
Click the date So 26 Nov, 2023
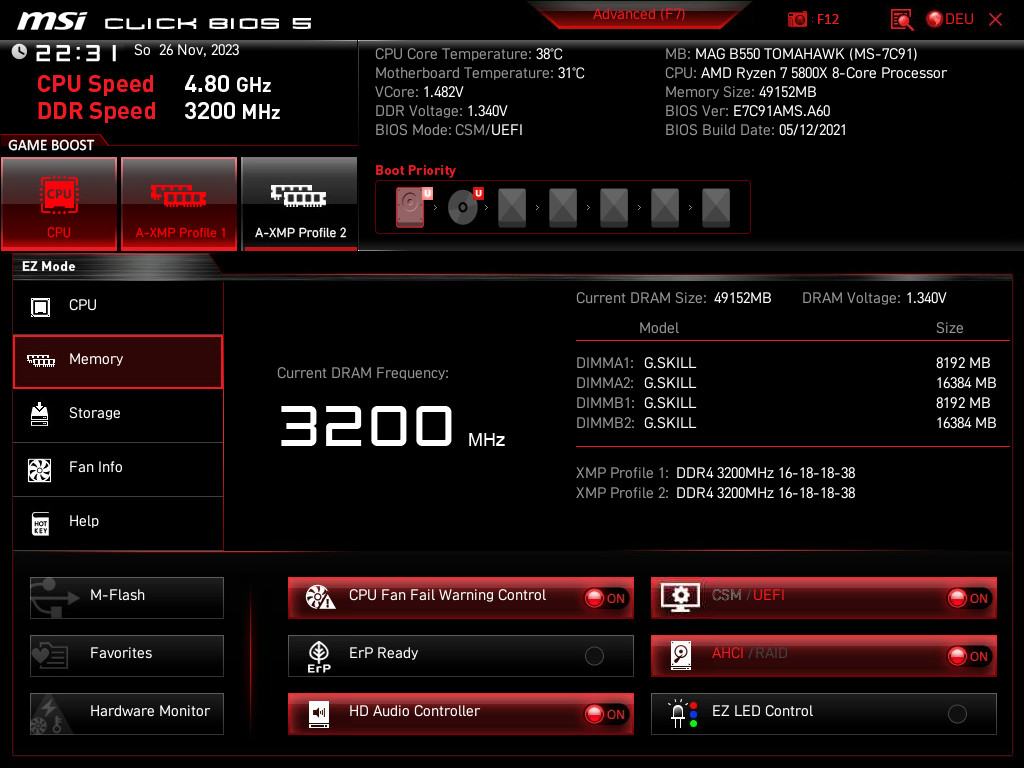(x=187, y=50)
